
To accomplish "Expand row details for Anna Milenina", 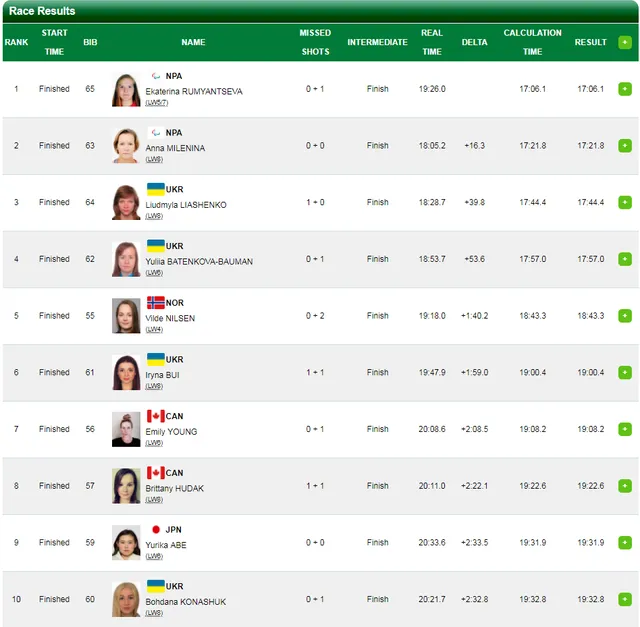I will [625, 146].
